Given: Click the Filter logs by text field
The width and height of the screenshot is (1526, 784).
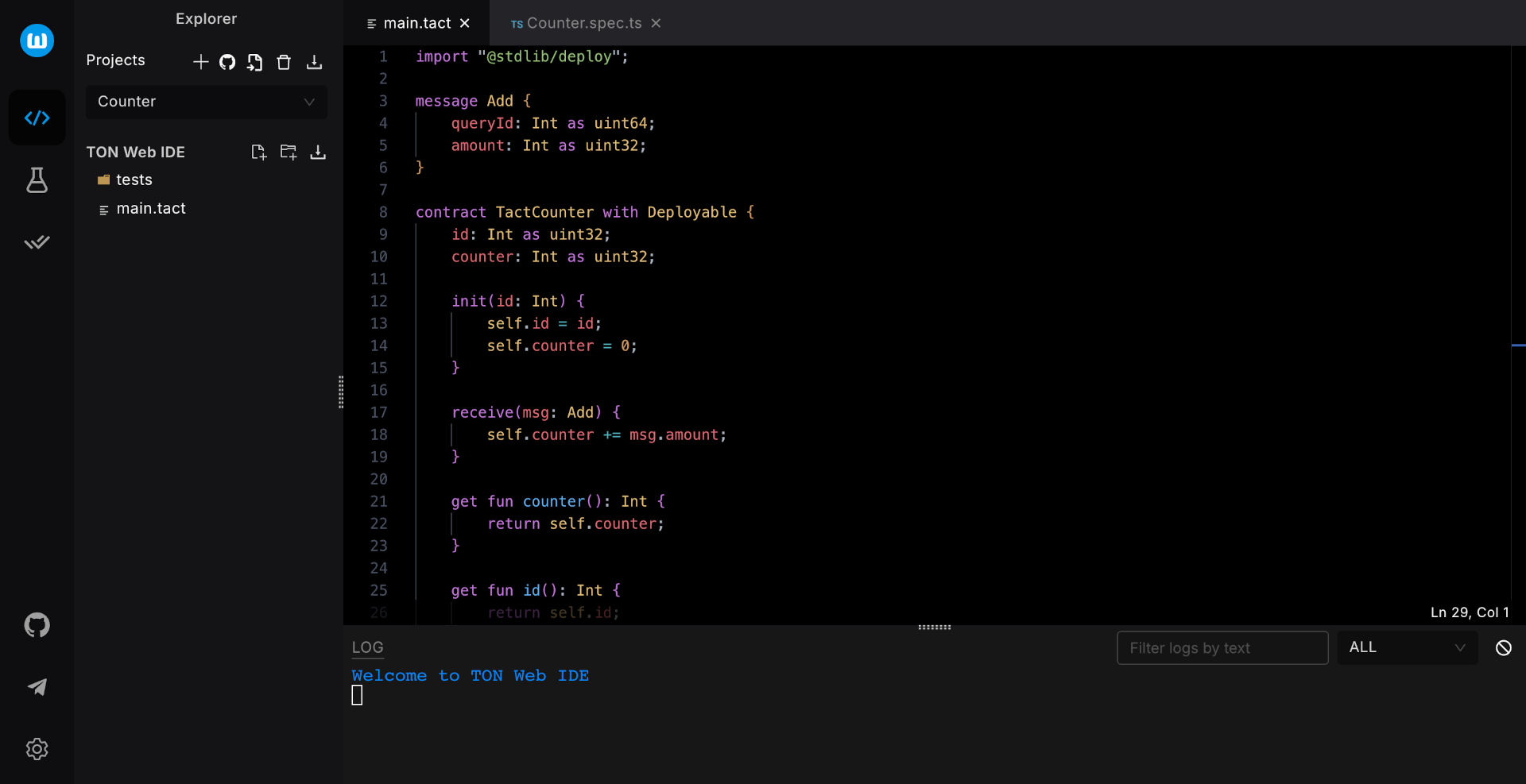Looking at the screenshot, I should coord(1222,647).
